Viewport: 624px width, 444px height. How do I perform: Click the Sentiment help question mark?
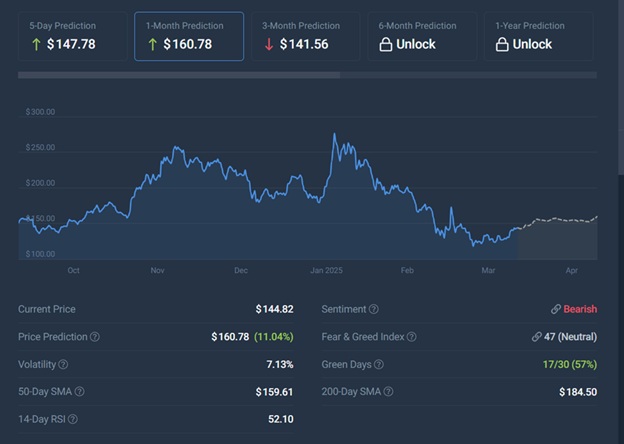point(374,310)
